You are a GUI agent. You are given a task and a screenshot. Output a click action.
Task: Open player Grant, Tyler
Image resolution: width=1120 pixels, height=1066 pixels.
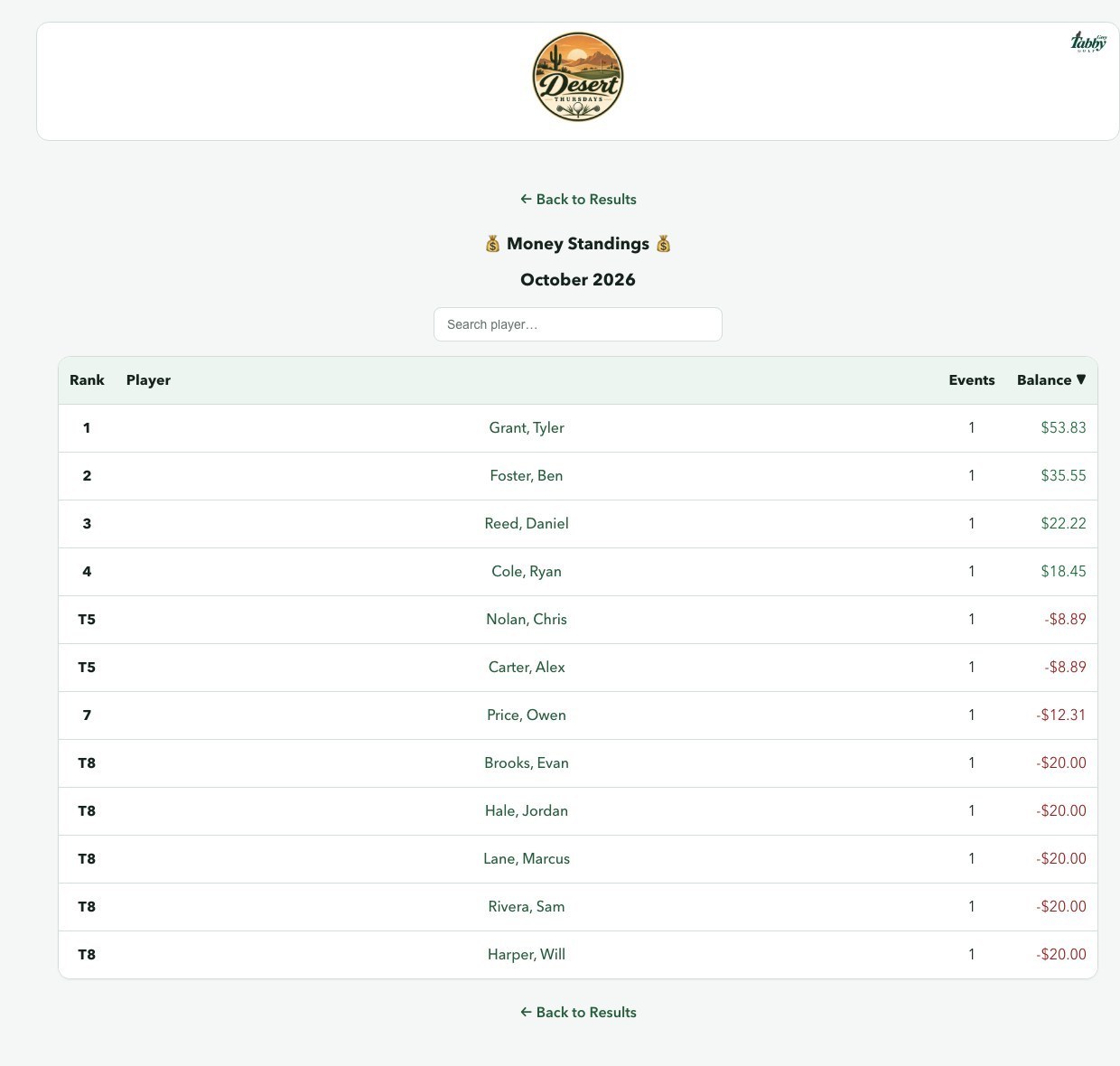tap(527, 428)
